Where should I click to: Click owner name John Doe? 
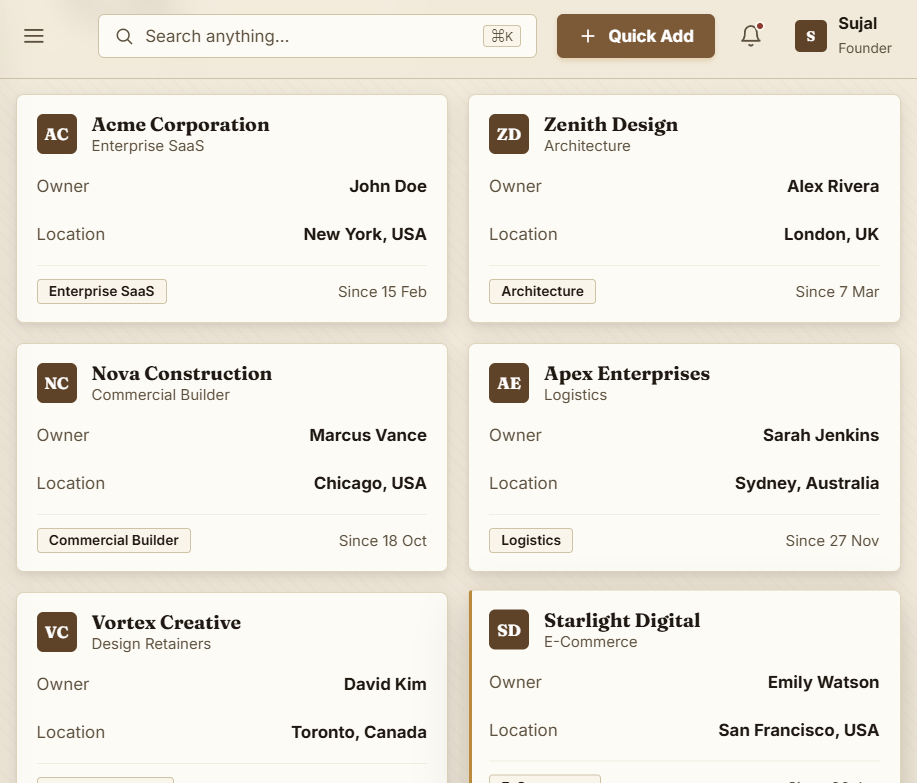[x=388, y=186]
